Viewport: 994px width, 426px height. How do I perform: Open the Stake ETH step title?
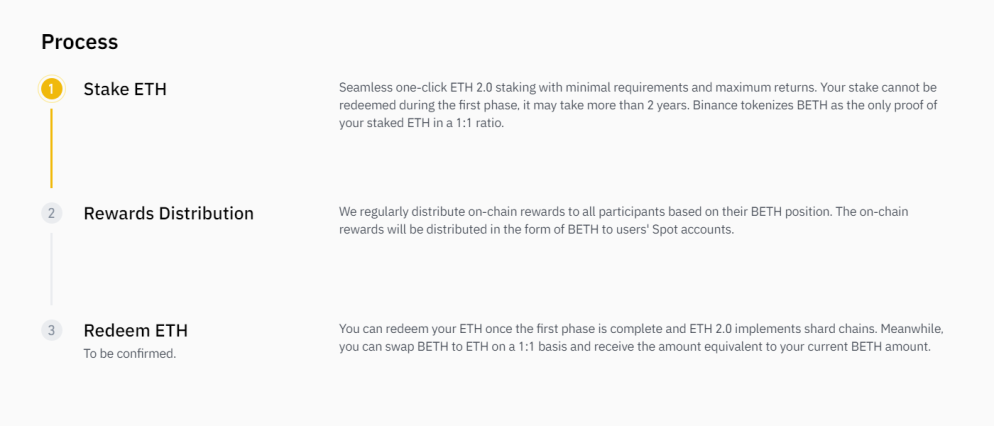click(125, 89)
